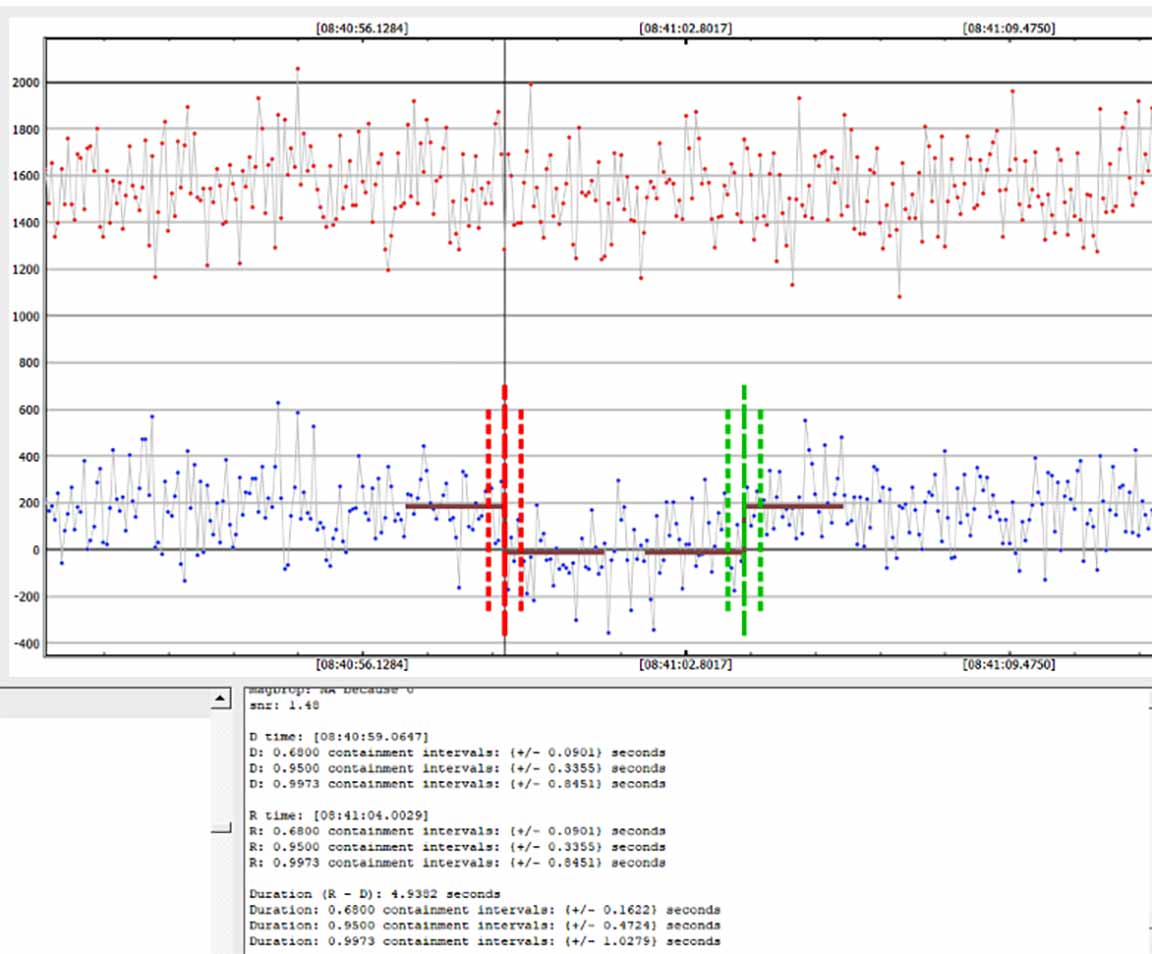Click 'Duration: 0.9500 containment intervals' line

point(485,925)
